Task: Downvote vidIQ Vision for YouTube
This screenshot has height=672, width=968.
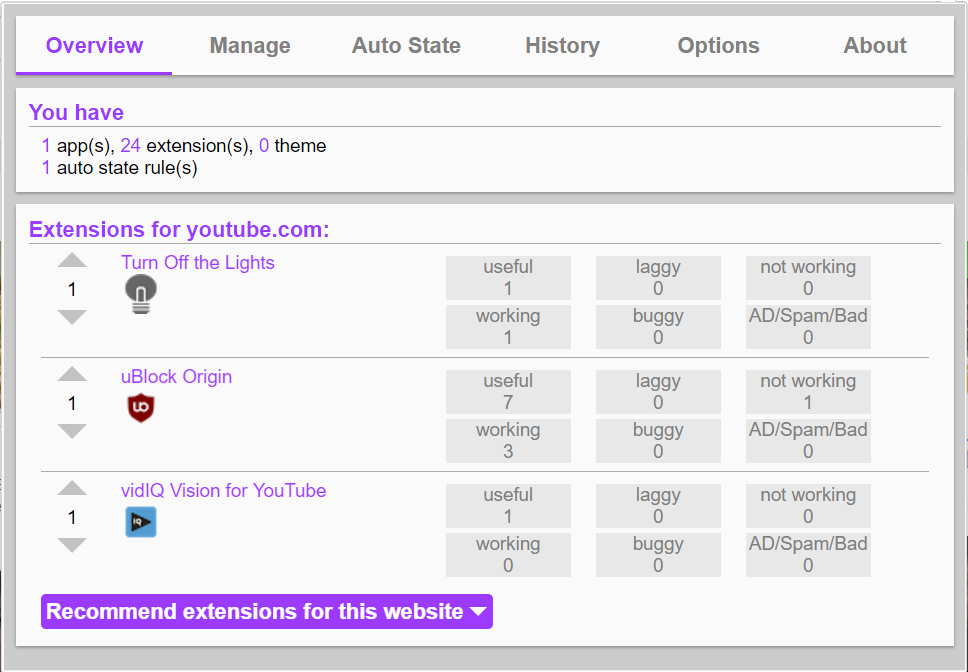Action: [72, 545]
